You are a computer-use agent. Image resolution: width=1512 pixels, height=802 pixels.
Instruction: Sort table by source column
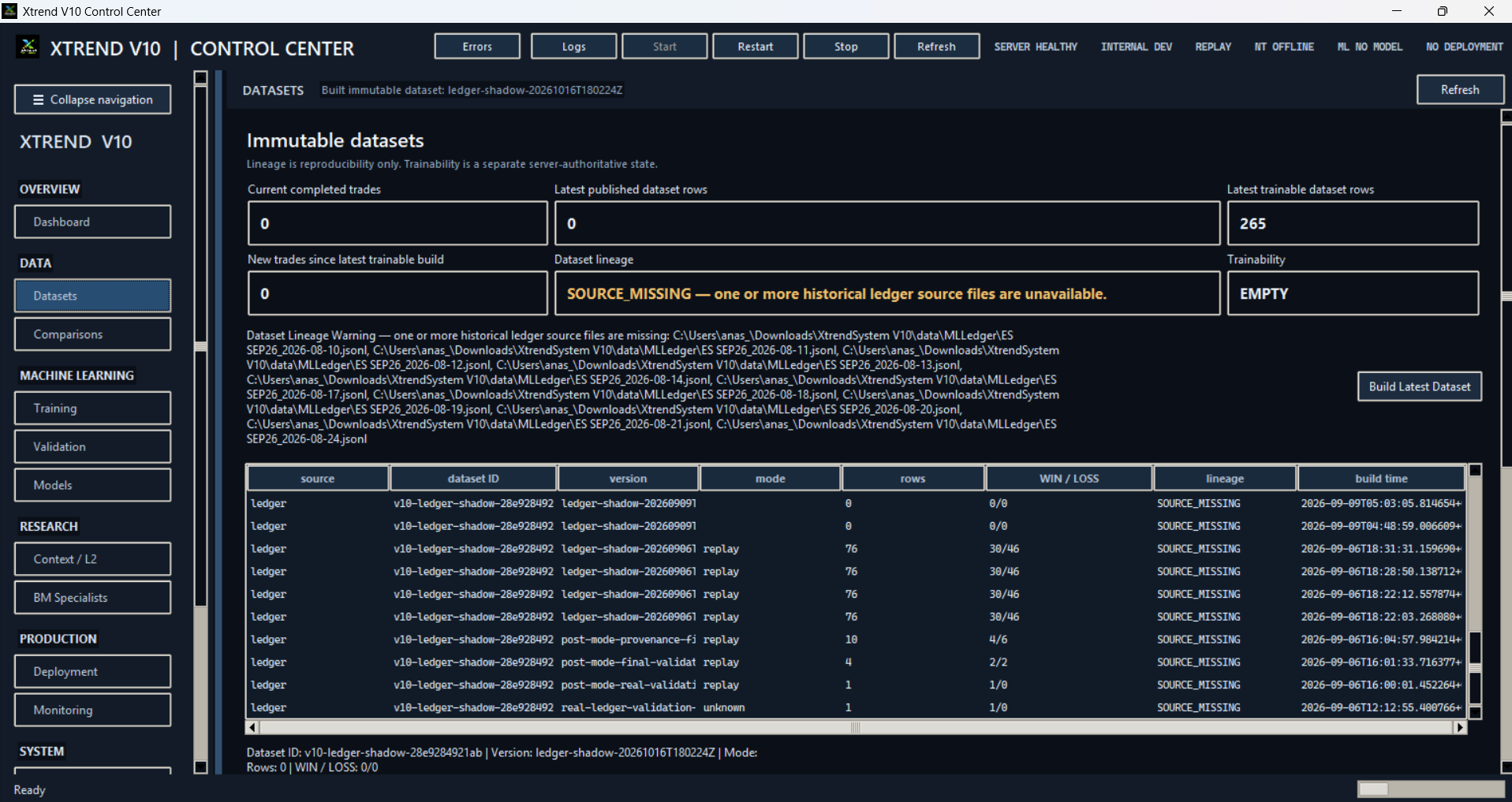(x=318, y=479)
